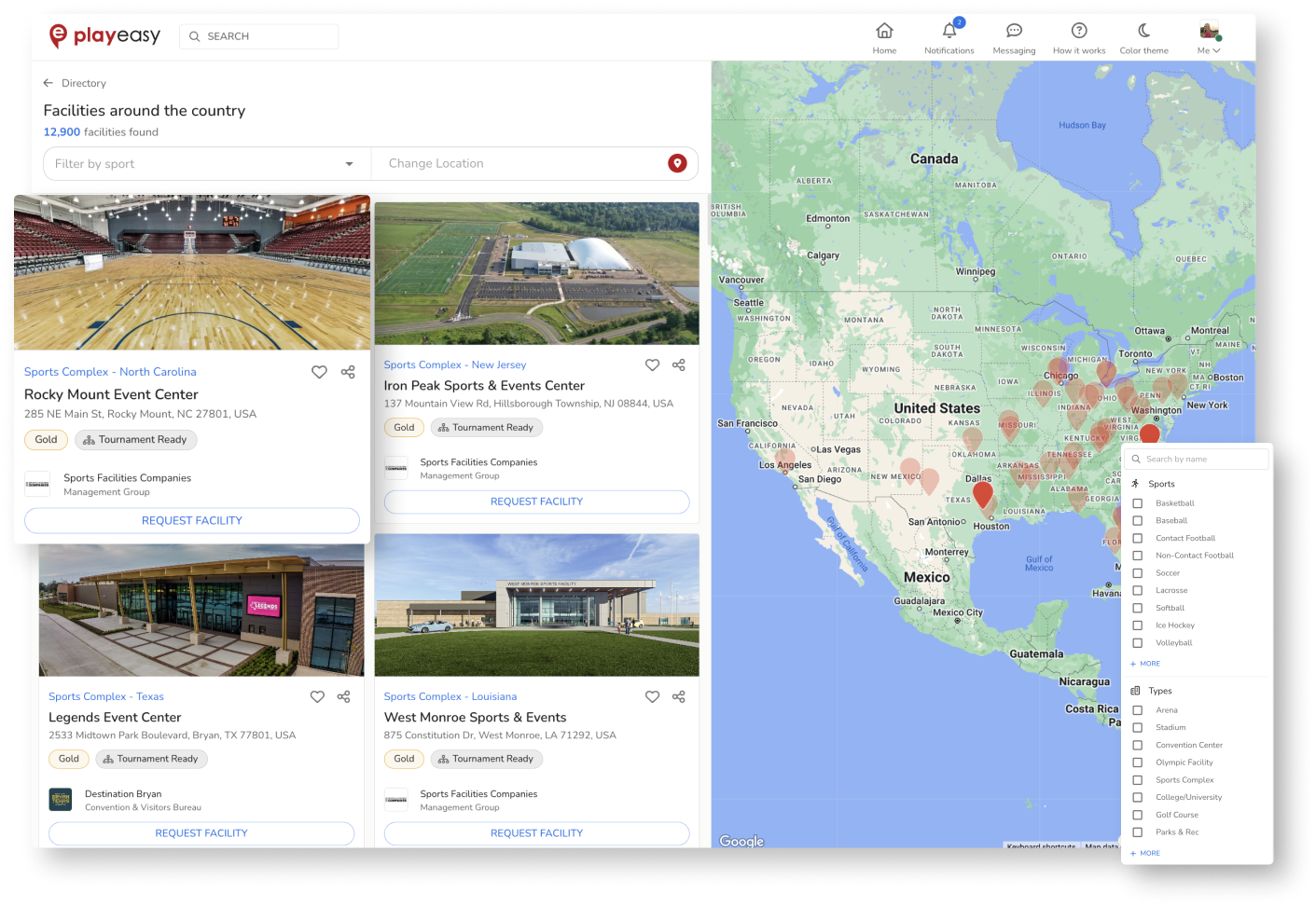Click Search by name field in filter panel
The height and width of the screenshot is (907, 1316).
[x=1198, y=459]
